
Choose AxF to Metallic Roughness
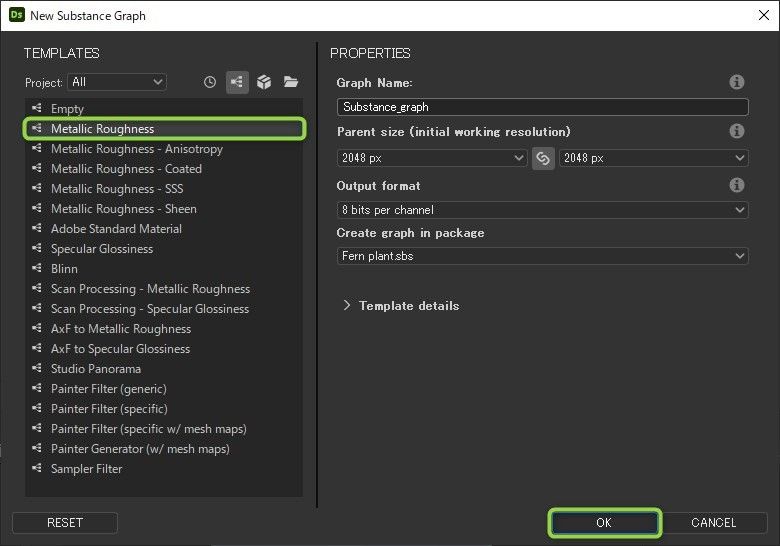(x=164, y=329)
